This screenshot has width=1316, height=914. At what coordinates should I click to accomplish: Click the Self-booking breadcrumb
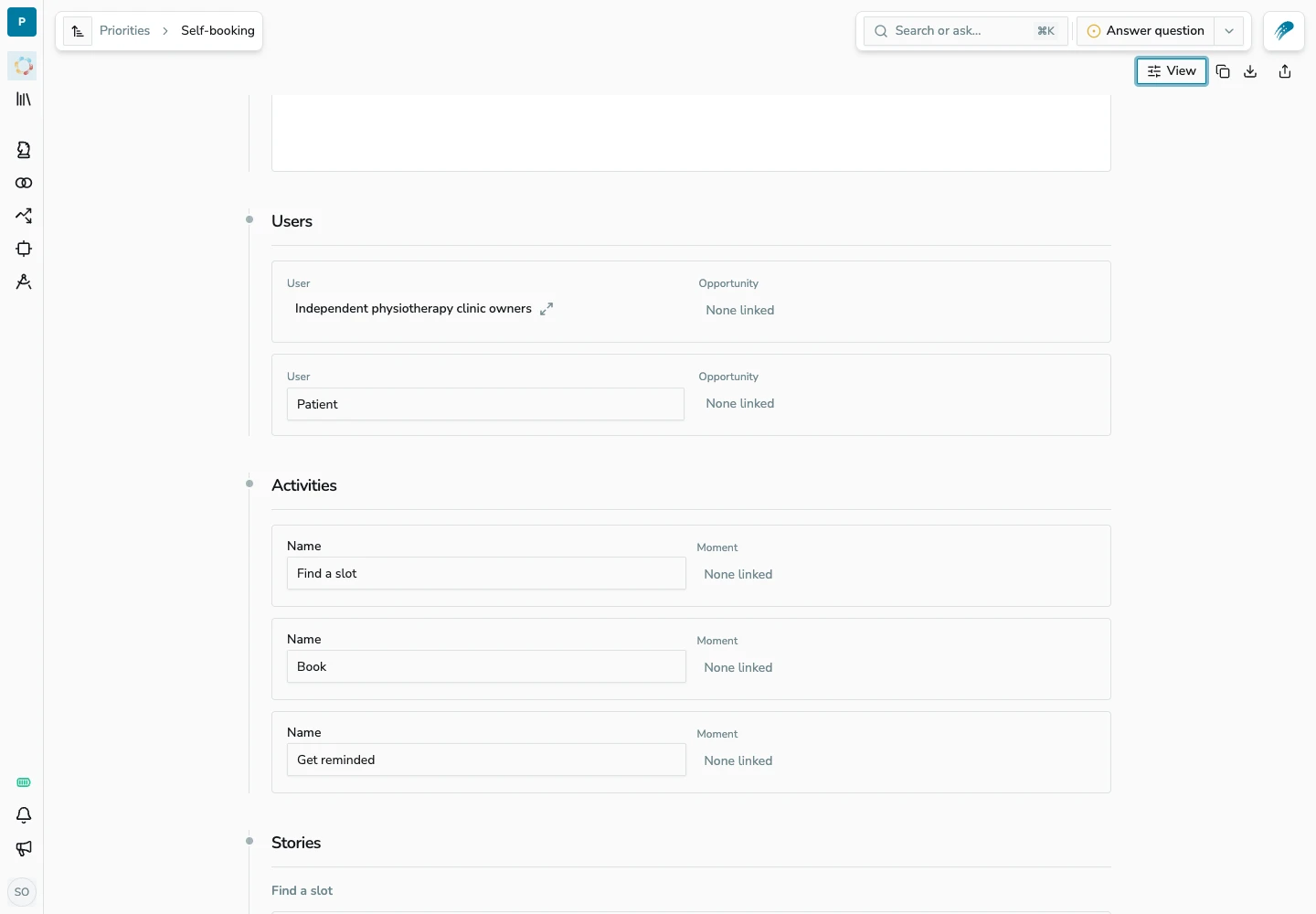tap(218, 31)
